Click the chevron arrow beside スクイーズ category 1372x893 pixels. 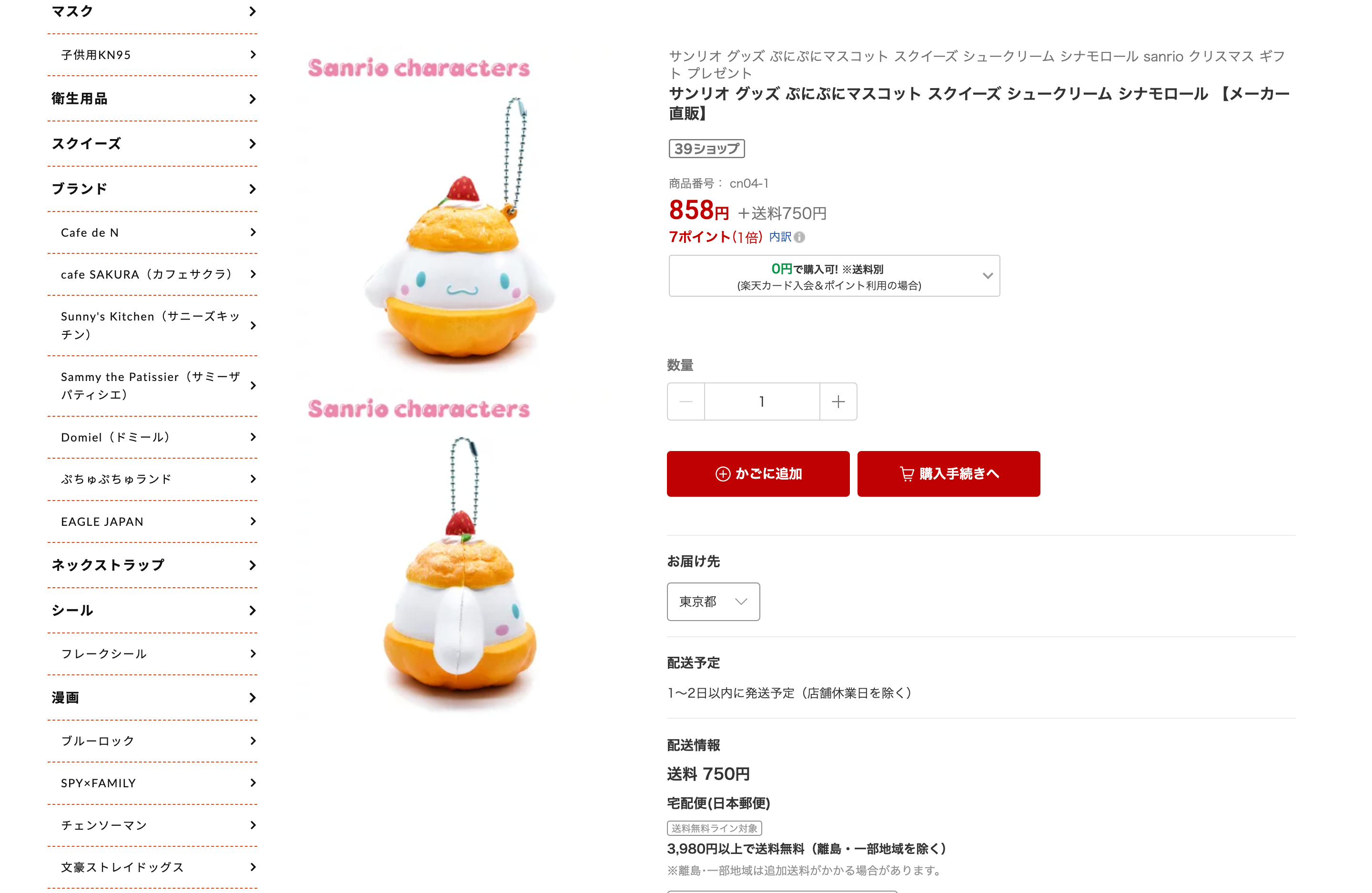(252, 143)
